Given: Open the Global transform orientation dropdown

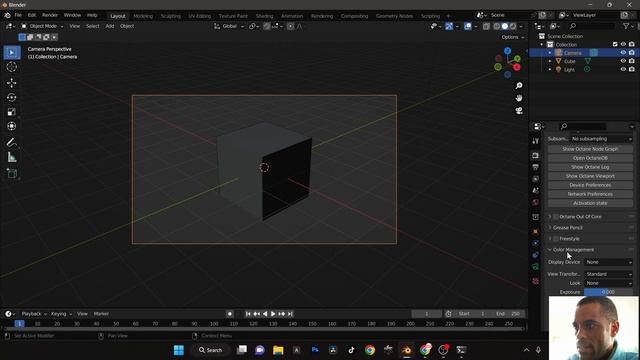Looking at the screenshot, I should (229, 26).
